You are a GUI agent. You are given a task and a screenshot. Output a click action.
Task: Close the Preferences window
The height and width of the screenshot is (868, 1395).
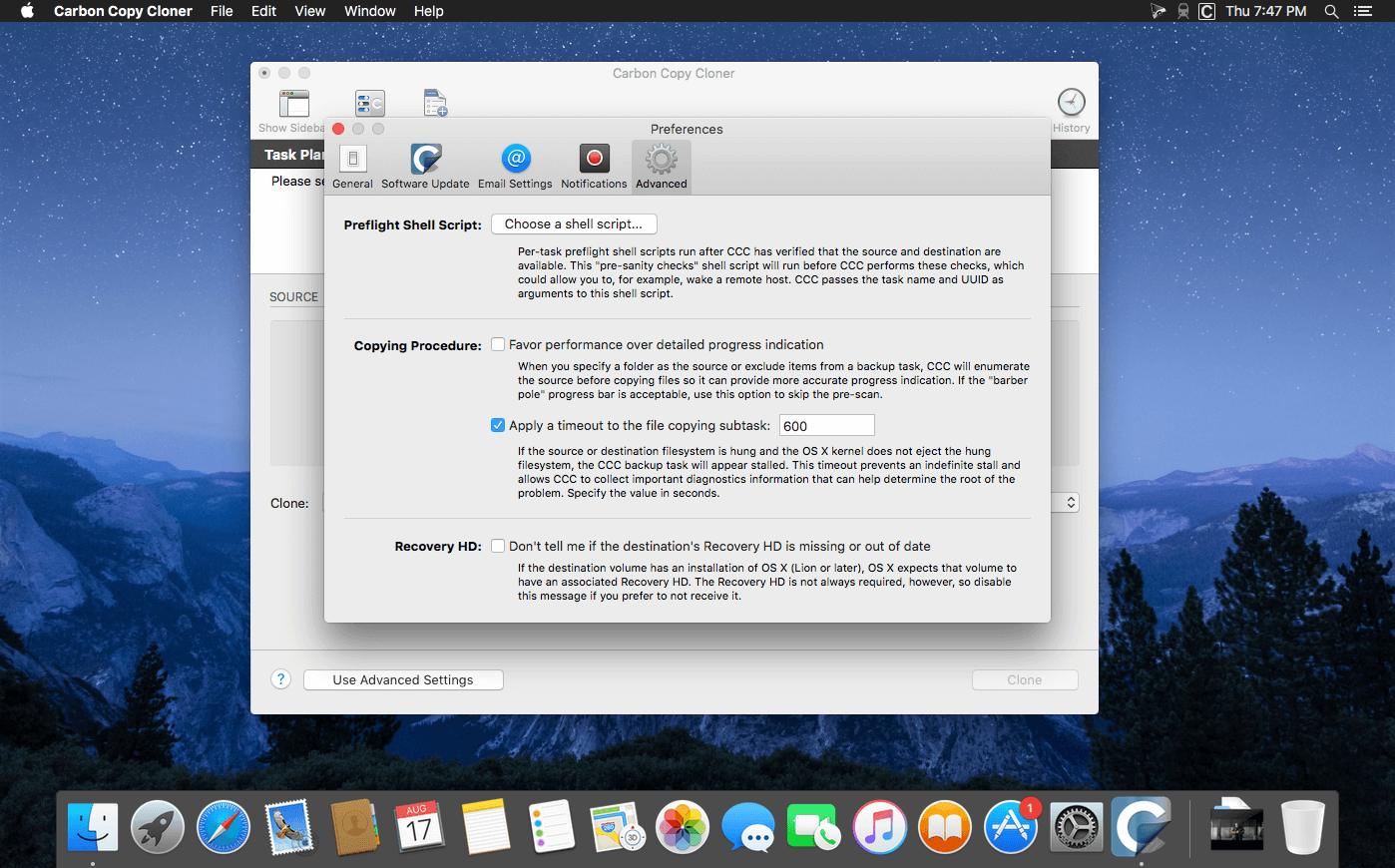[x=338, y=129]
